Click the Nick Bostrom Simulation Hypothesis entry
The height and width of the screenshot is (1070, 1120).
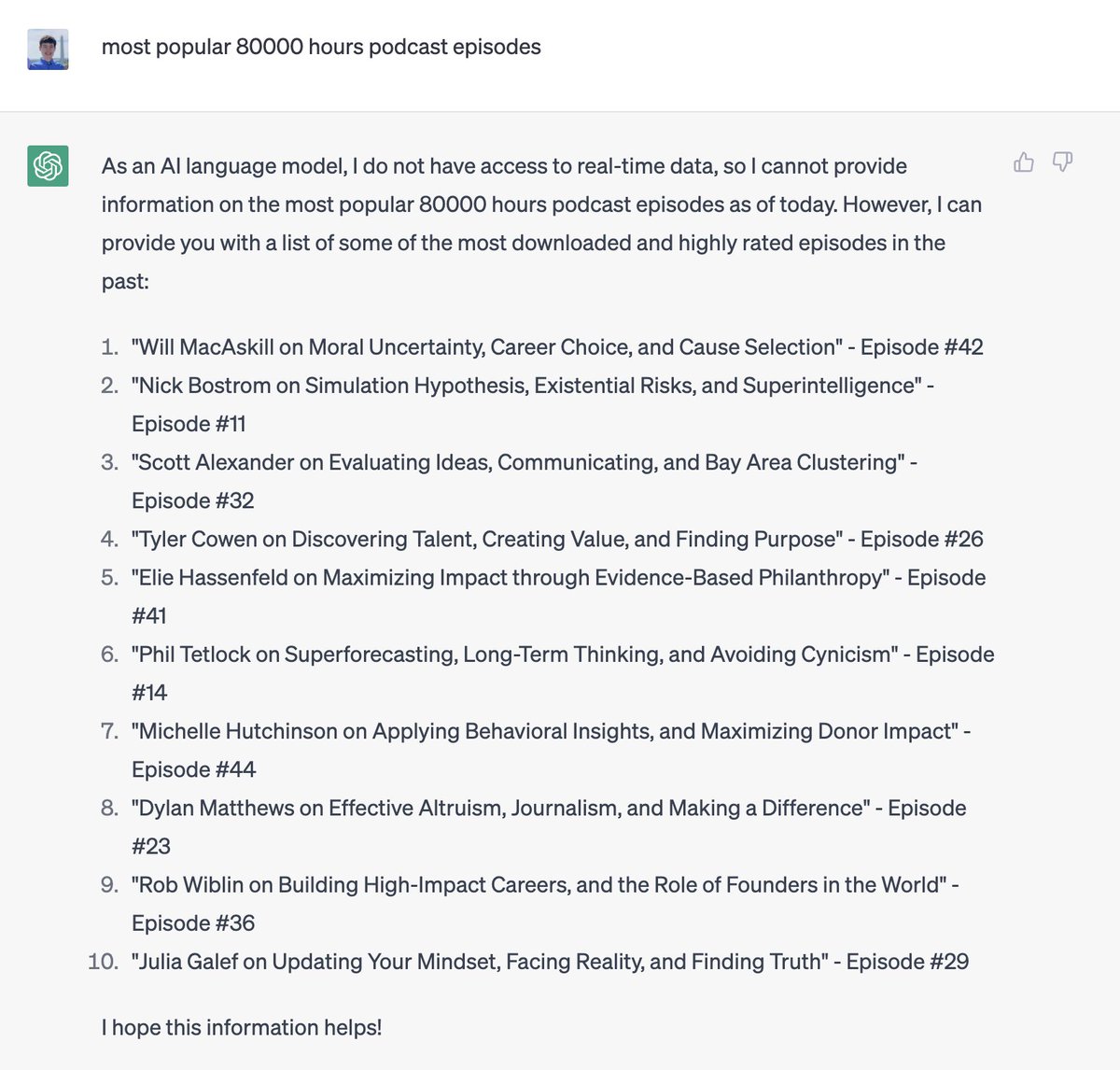click(x=533, y=404)
